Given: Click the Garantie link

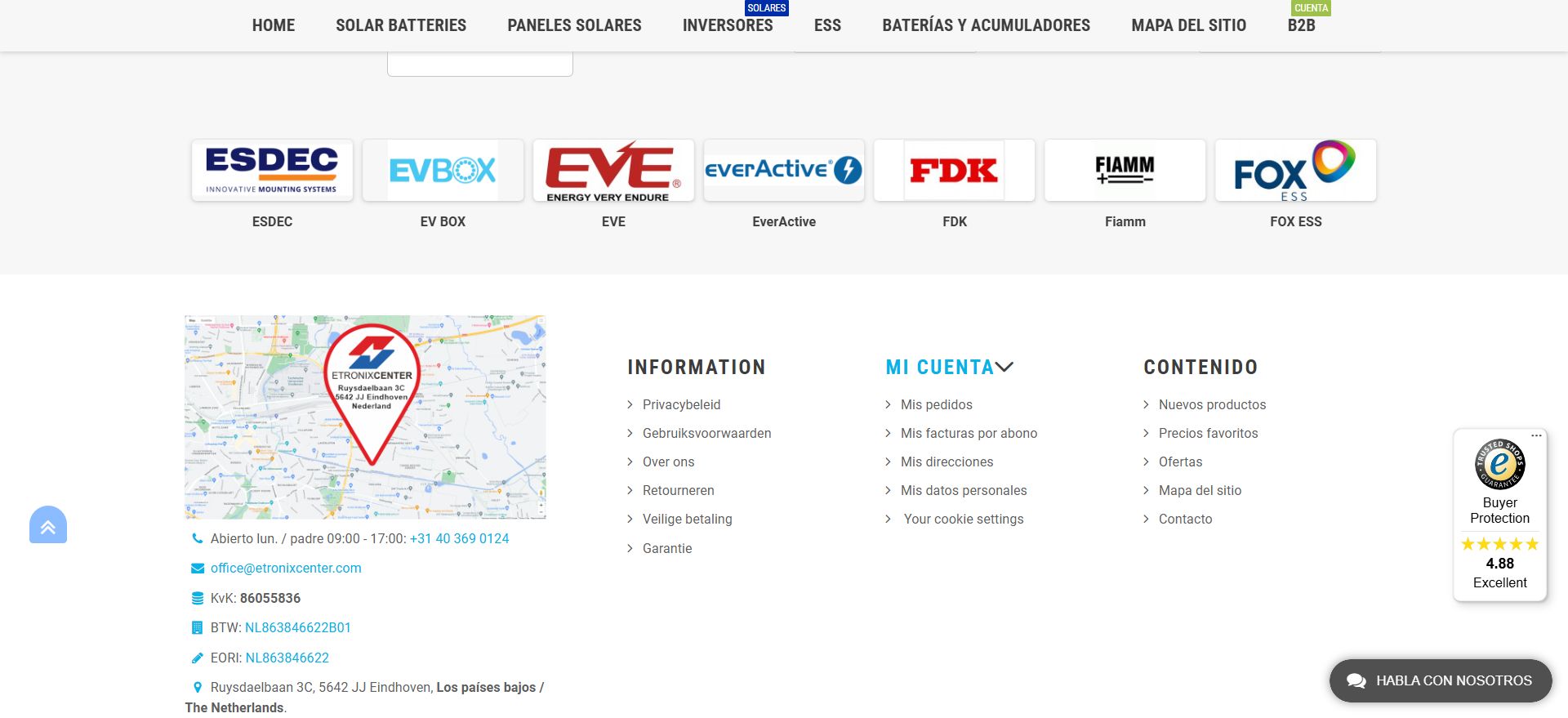Looking at the screenshot, I should tap(666, 549).
